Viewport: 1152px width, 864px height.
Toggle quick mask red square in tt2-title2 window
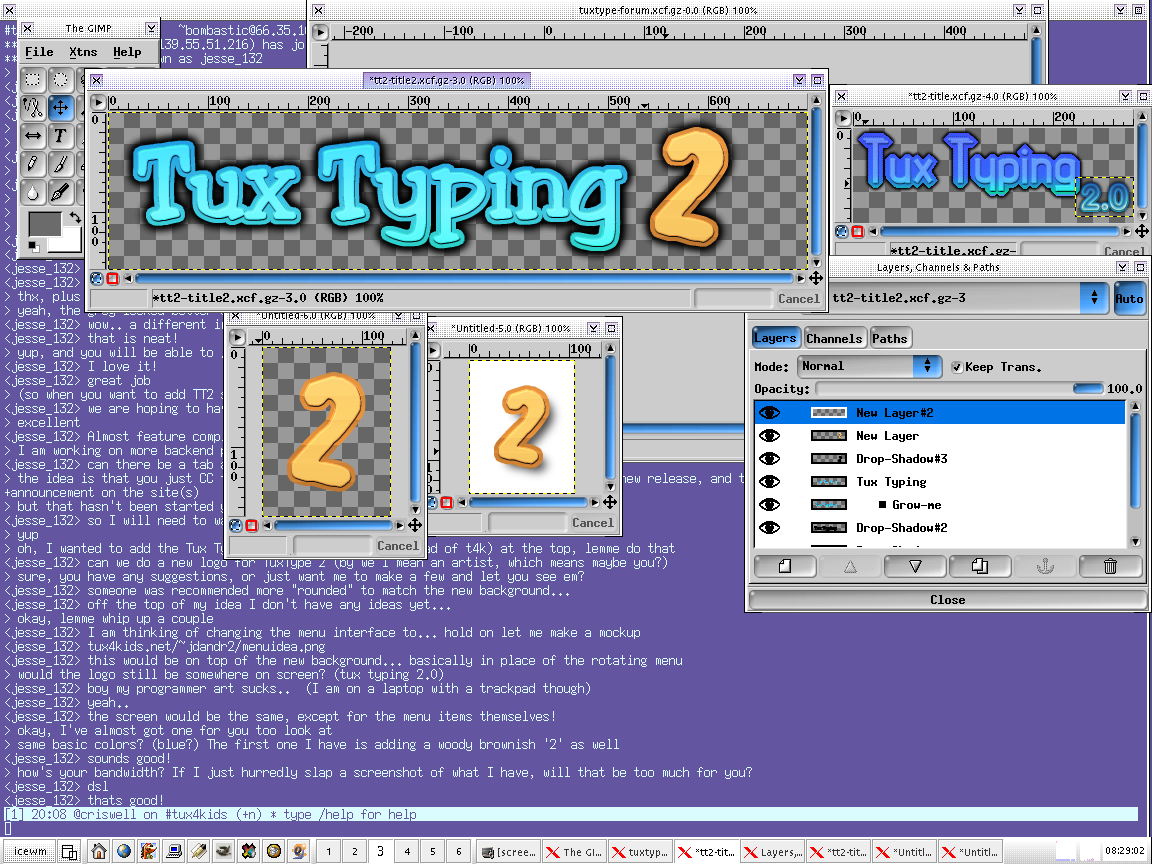point(112,278)
